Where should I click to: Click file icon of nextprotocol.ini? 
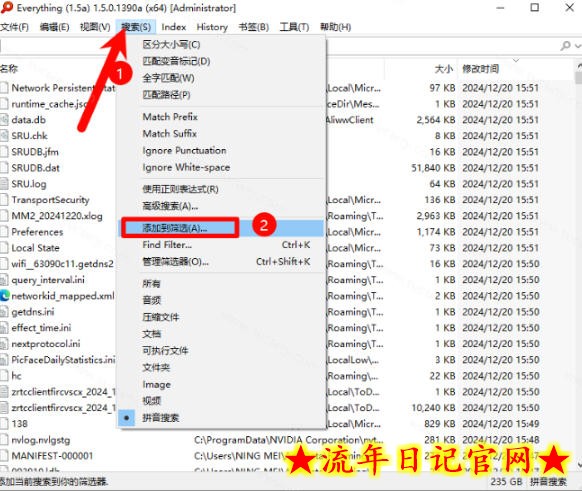click(4, 344)
